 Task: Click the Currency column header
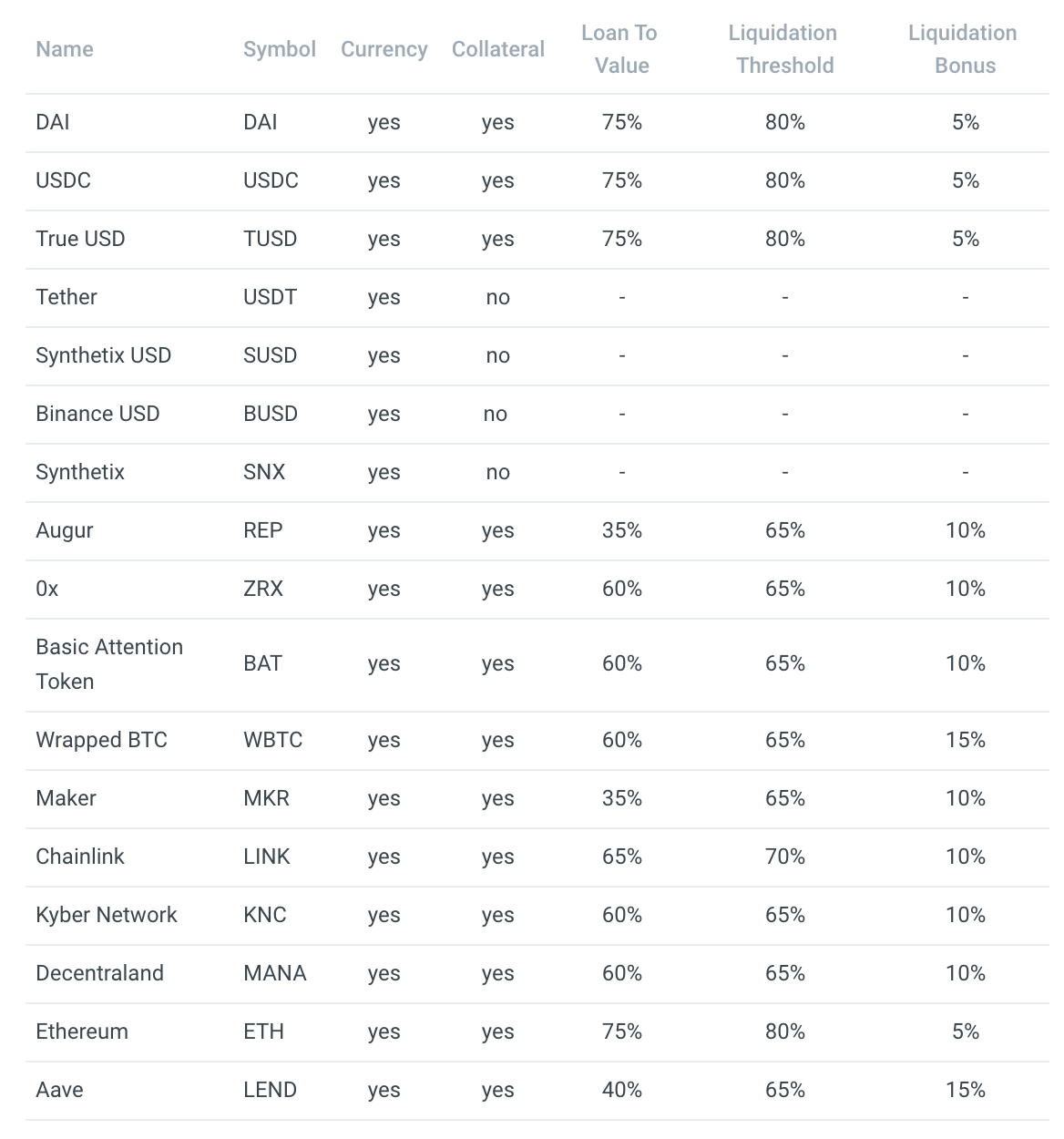point(384,49)
